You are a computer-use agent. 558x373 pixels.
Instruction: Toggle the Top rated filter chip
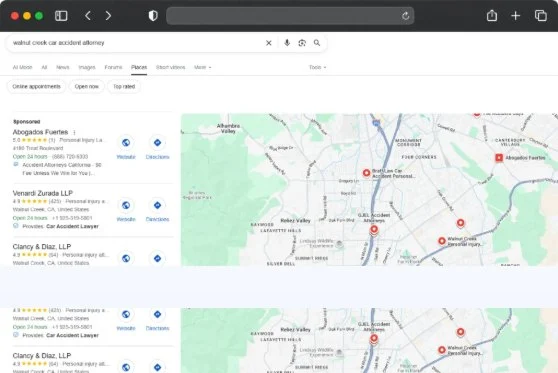coord(124,86)
